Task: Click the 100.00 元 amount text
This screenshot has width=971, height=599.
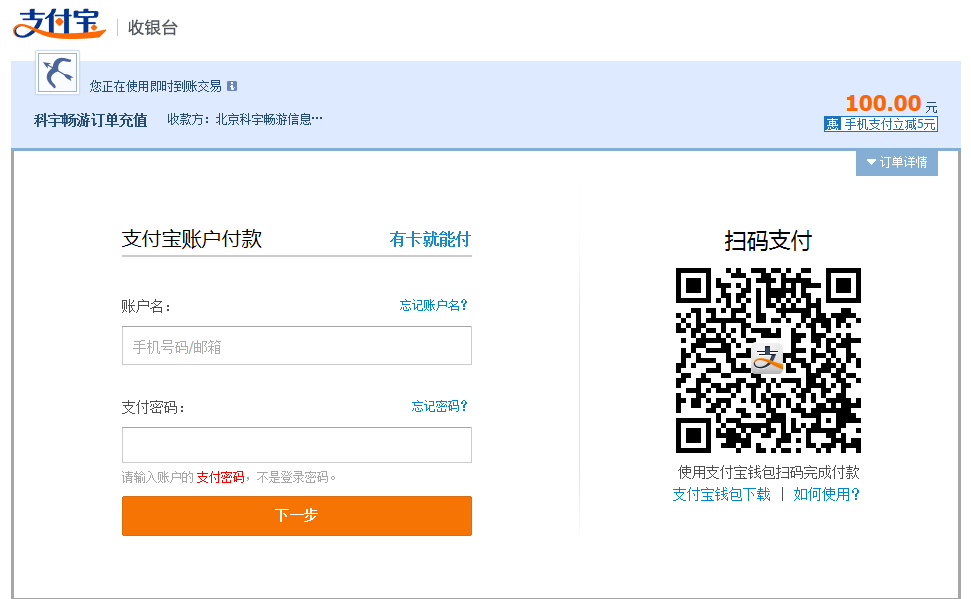Action: [891, 103]
